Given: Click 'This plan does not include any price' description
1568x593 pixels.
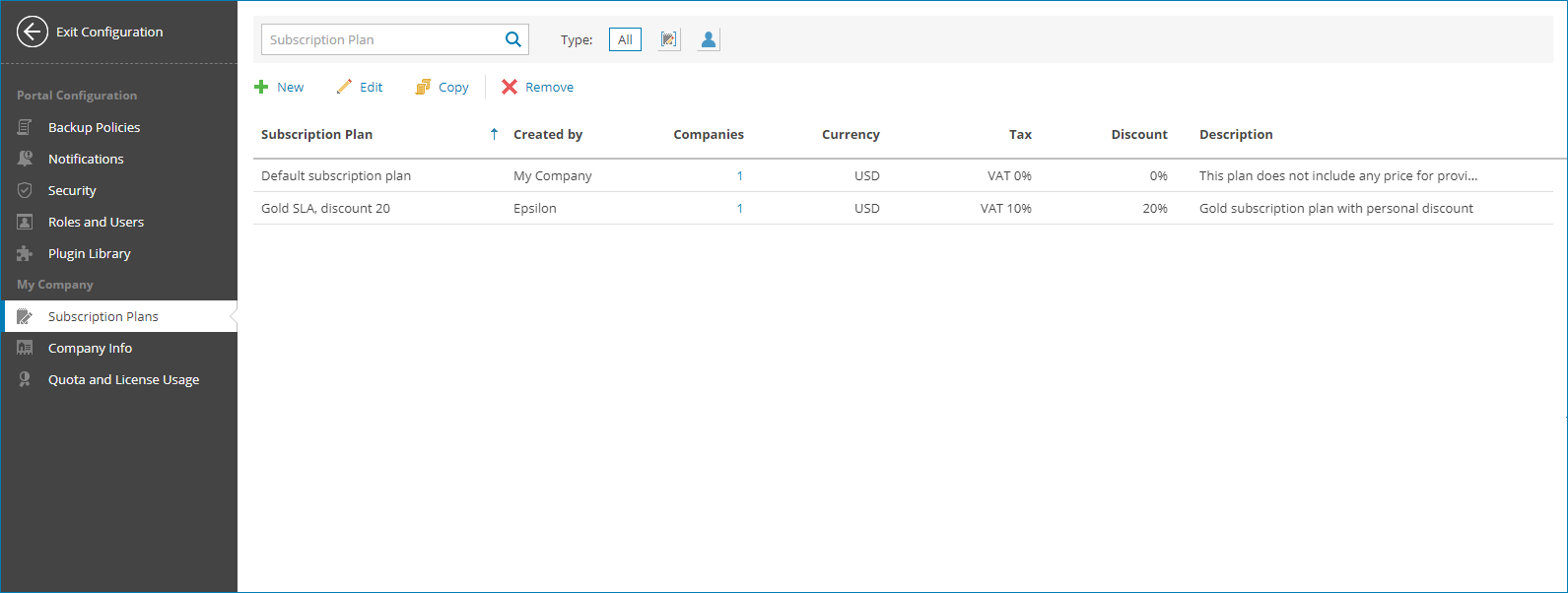Looking at the screenshot, I should click(1338, 175).
